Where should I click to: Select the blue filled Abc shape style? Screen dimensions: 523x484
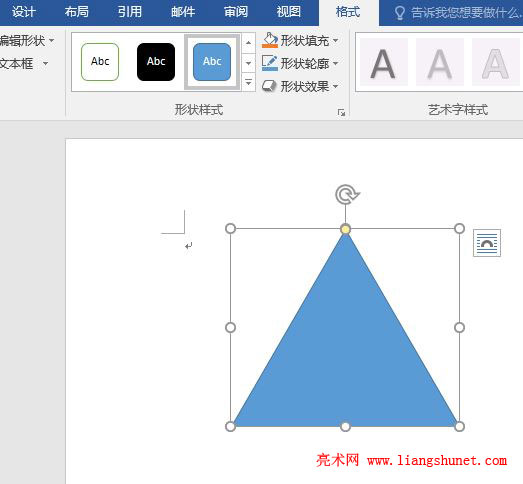(x=212, y=62)
